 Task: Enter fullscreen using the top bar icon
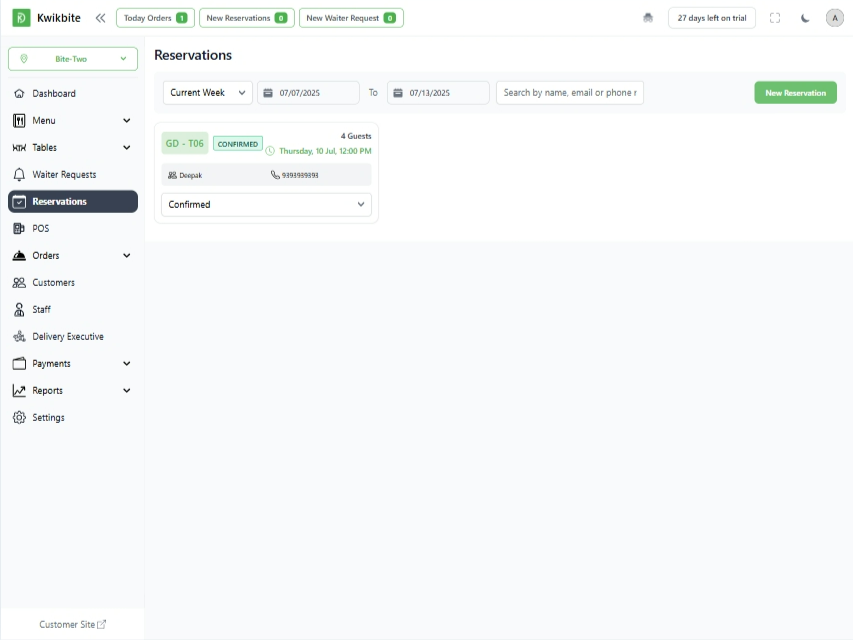pyautogui.click(x=775, y=17)
